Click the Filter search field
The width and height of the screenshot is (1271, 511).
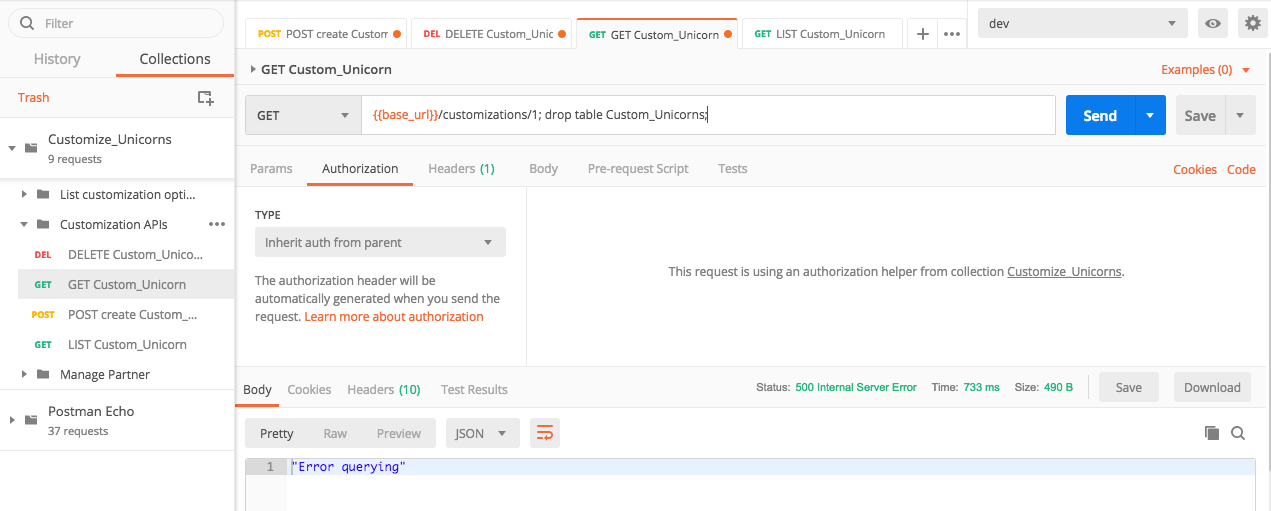point(116,23)
